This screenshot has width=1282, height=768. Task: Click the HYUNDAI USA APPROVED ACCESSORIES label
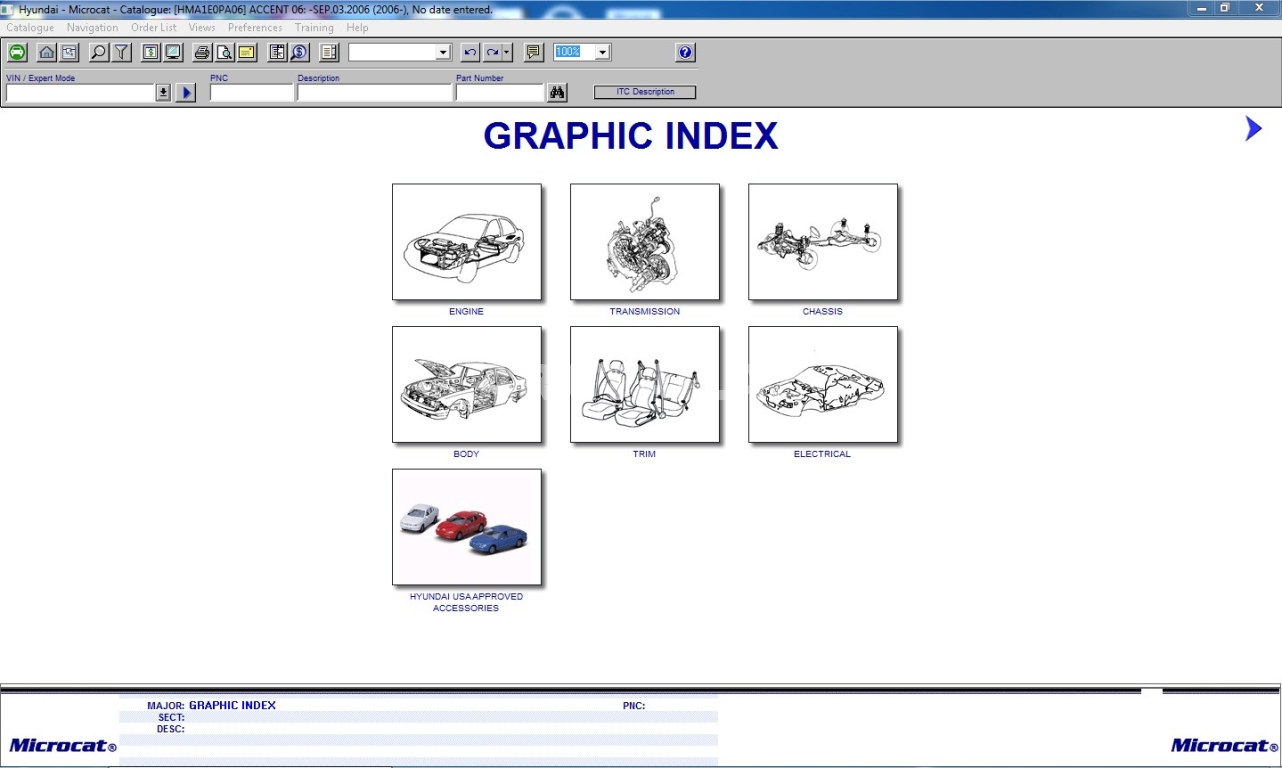pyautogui.click(x=466, y=602)
